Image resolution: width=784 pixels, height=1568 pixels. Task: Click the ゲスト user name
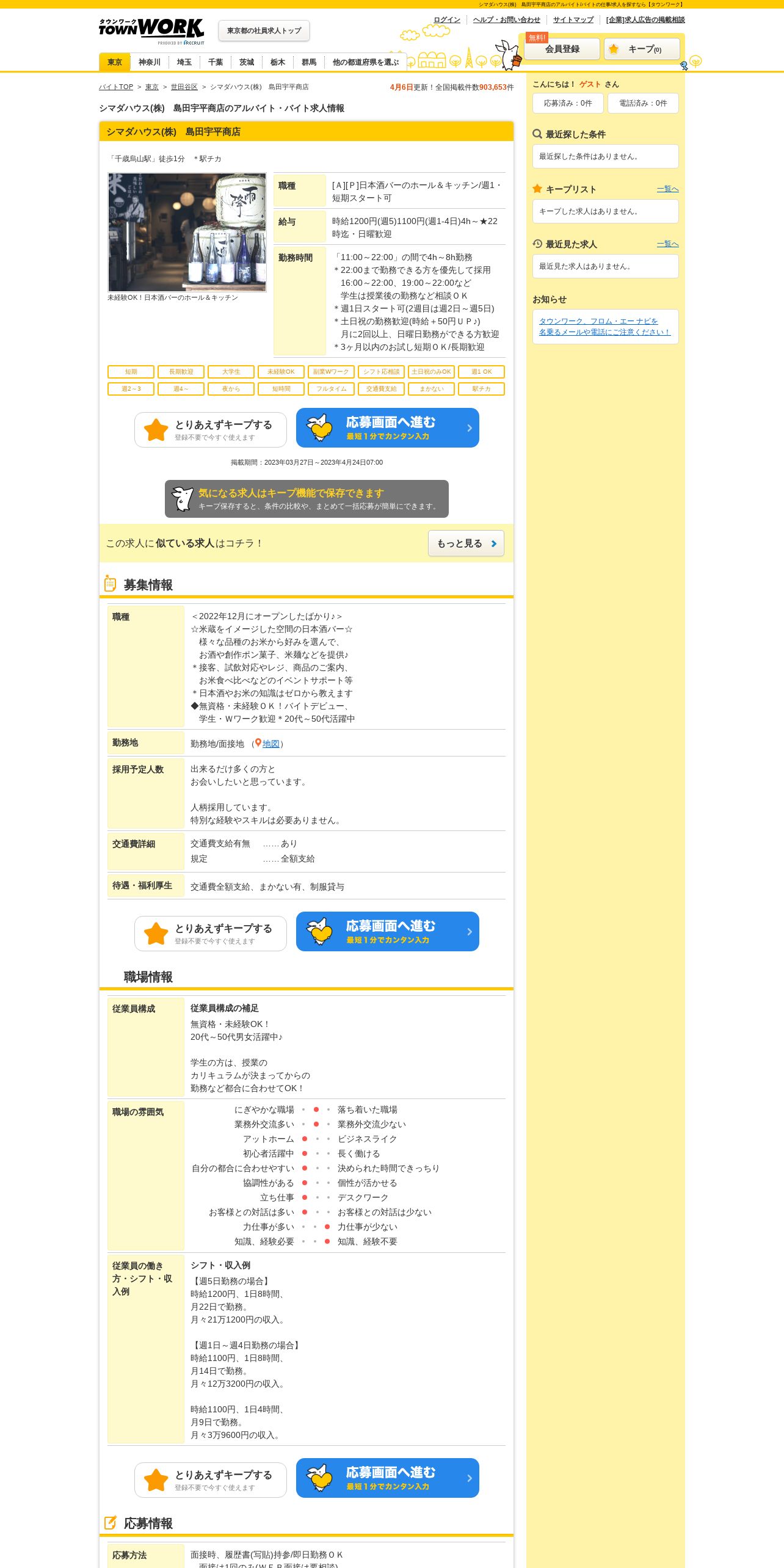point(590,84)
